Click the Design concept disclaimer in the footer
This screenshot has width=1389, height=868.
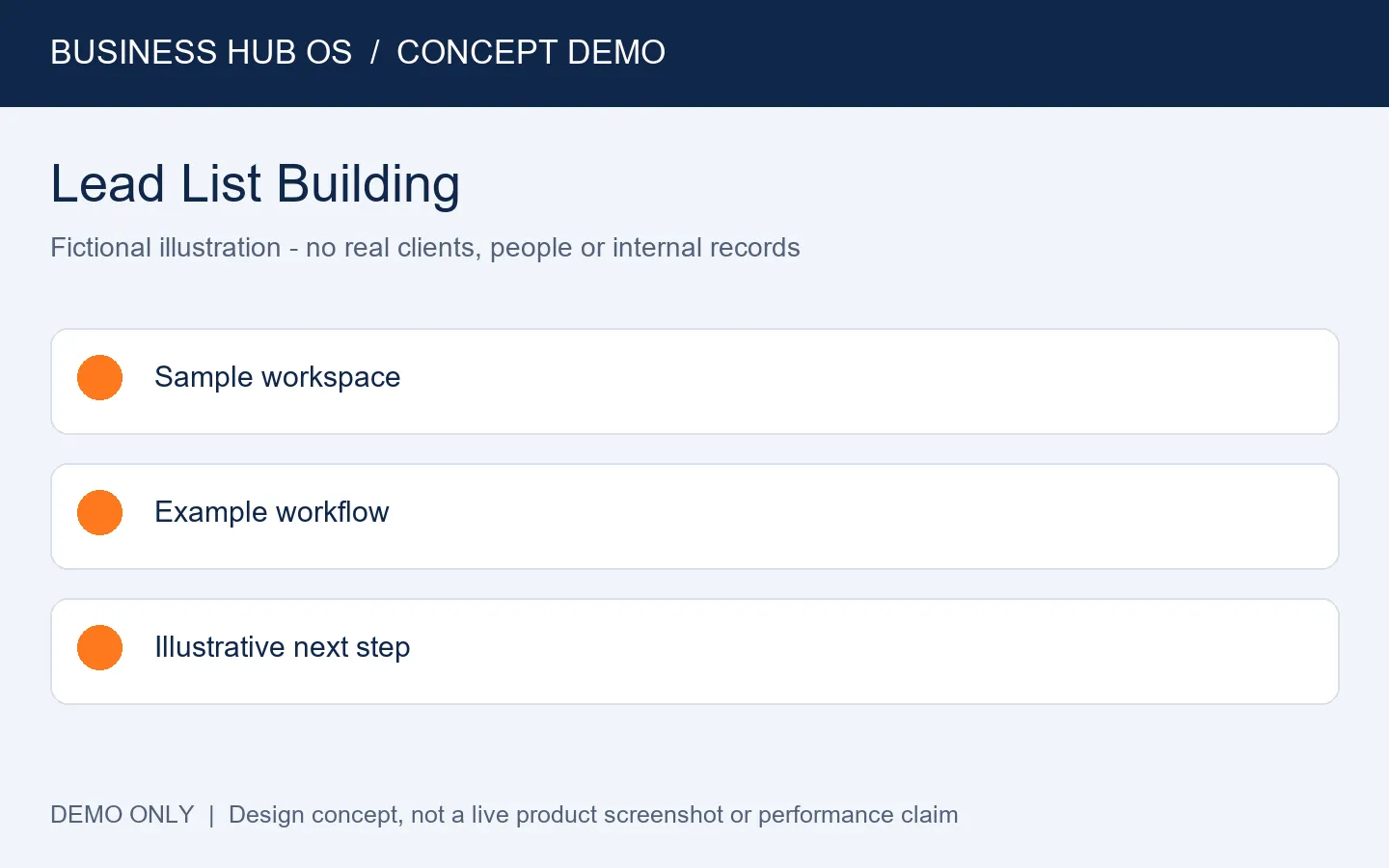[x=593, y=815]
